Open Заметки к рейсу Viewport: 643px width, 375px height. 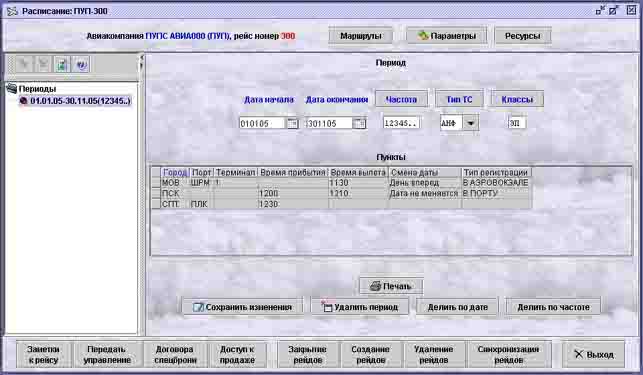(43, 354)
